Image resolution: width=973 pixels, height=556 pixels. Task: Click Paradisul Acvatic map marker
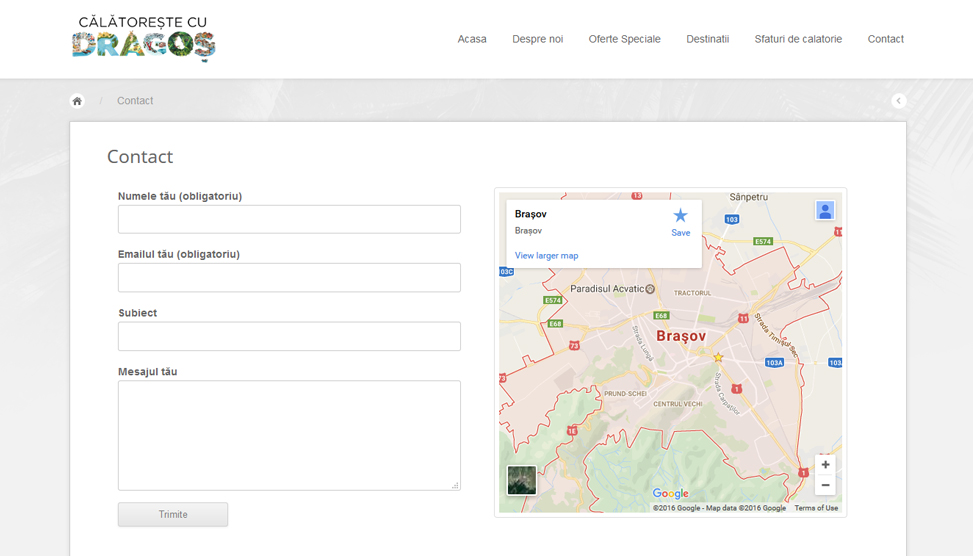click(650, 289)
